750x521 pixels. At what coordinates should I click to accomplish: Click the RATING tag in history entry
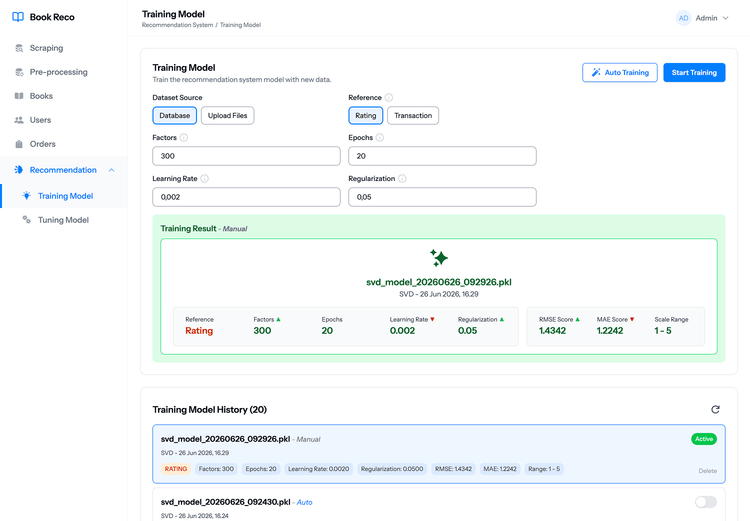coord(176,469)
